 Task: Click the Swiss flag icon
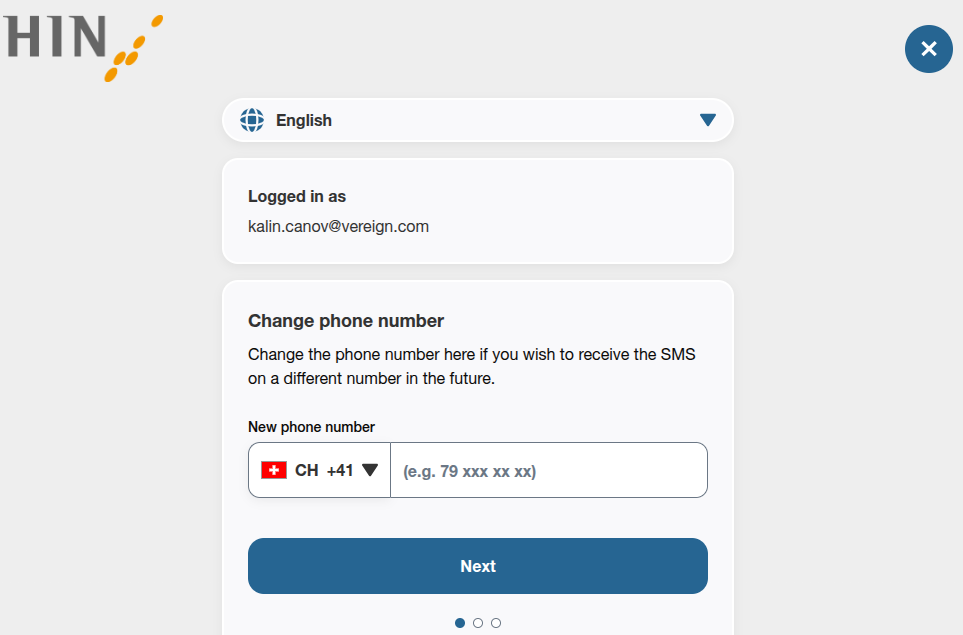pyautogui.click(x=274, y=470)
